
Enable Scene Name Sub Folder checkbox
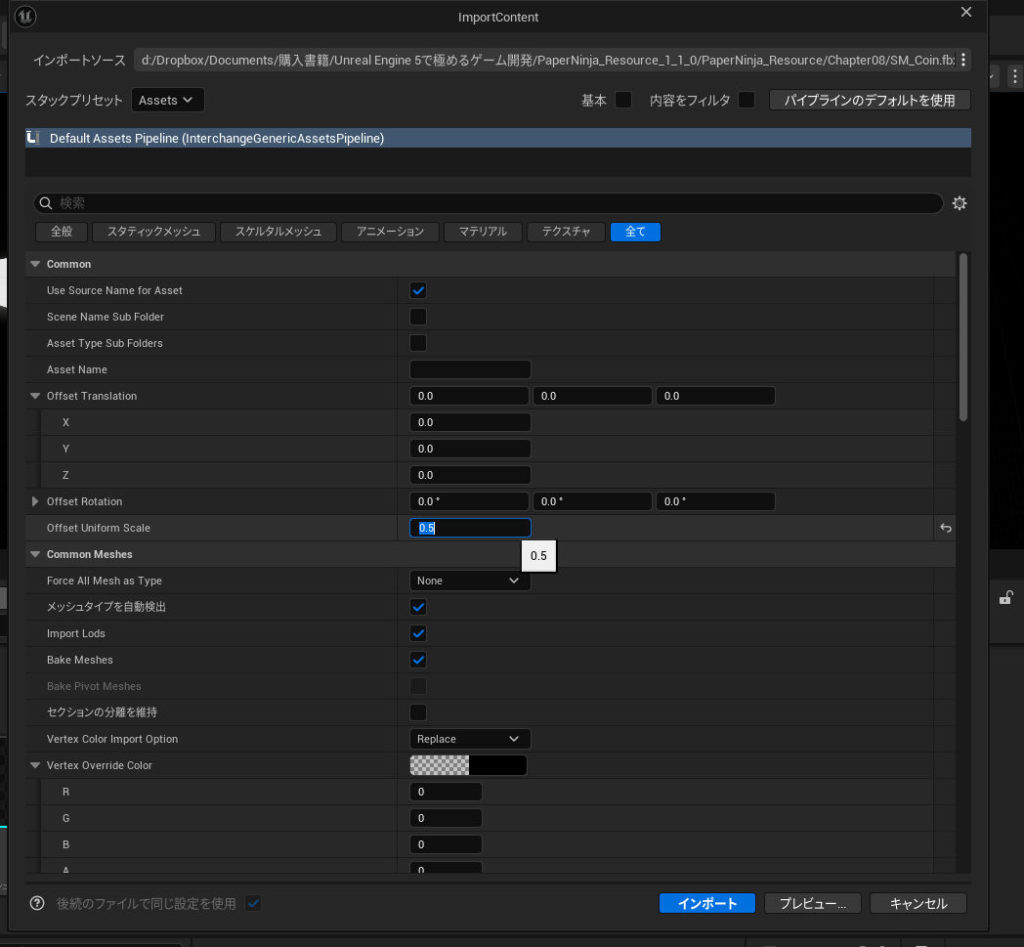click(x=419, y=317)
